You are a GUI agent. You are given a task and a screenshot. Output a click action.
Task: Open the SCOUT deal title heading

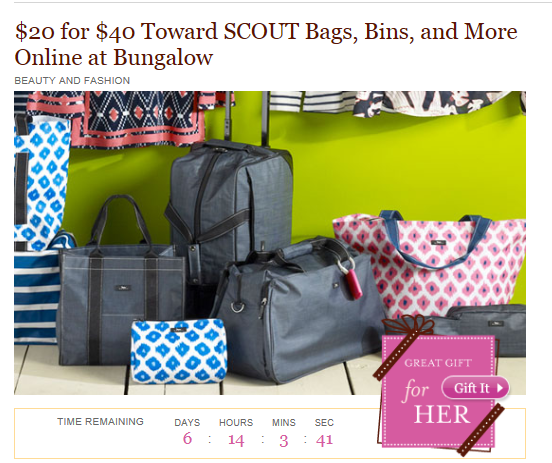click(266, 44)
